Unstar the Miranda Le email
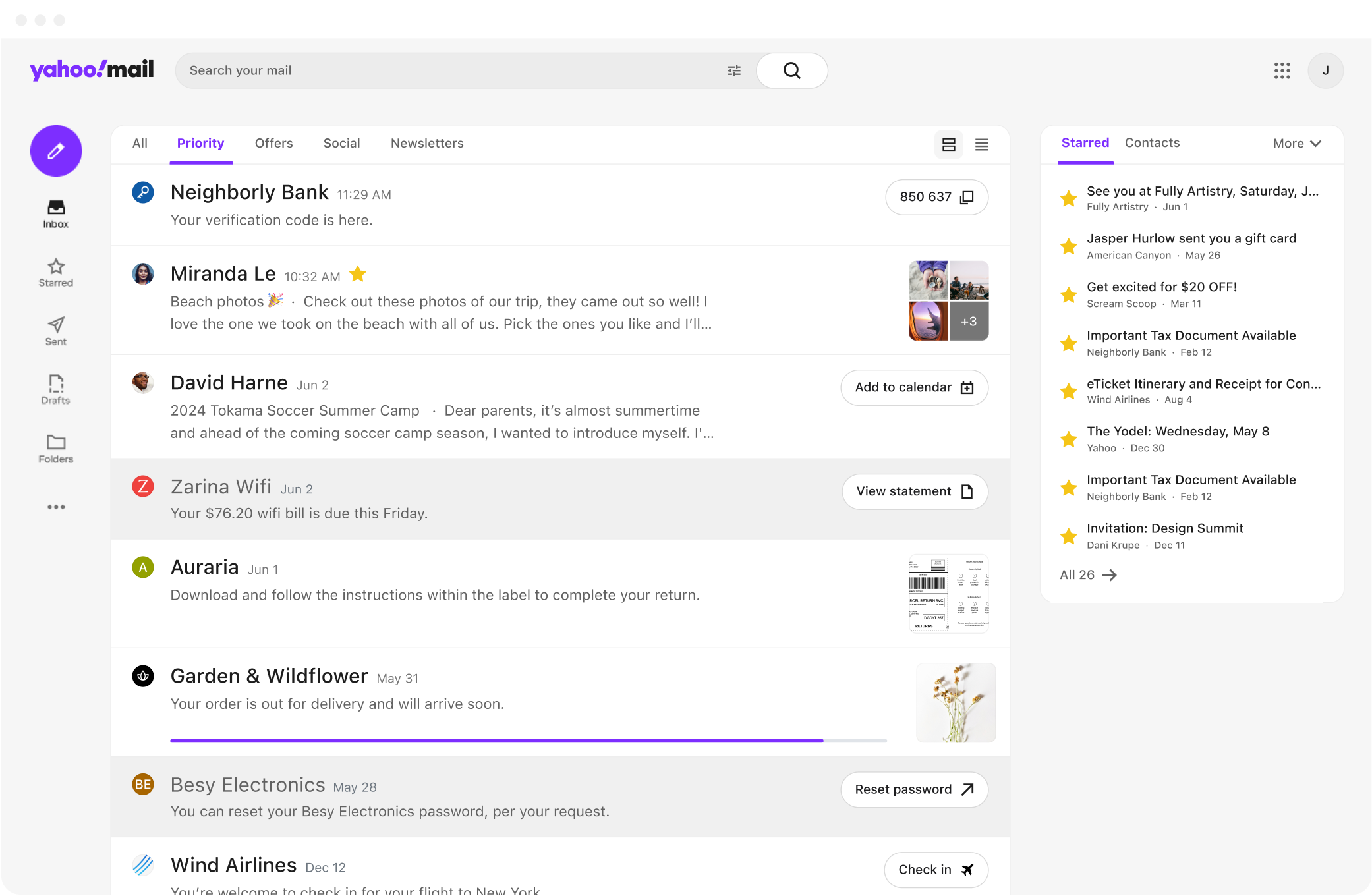The image size is (1372, 896). 358,274
